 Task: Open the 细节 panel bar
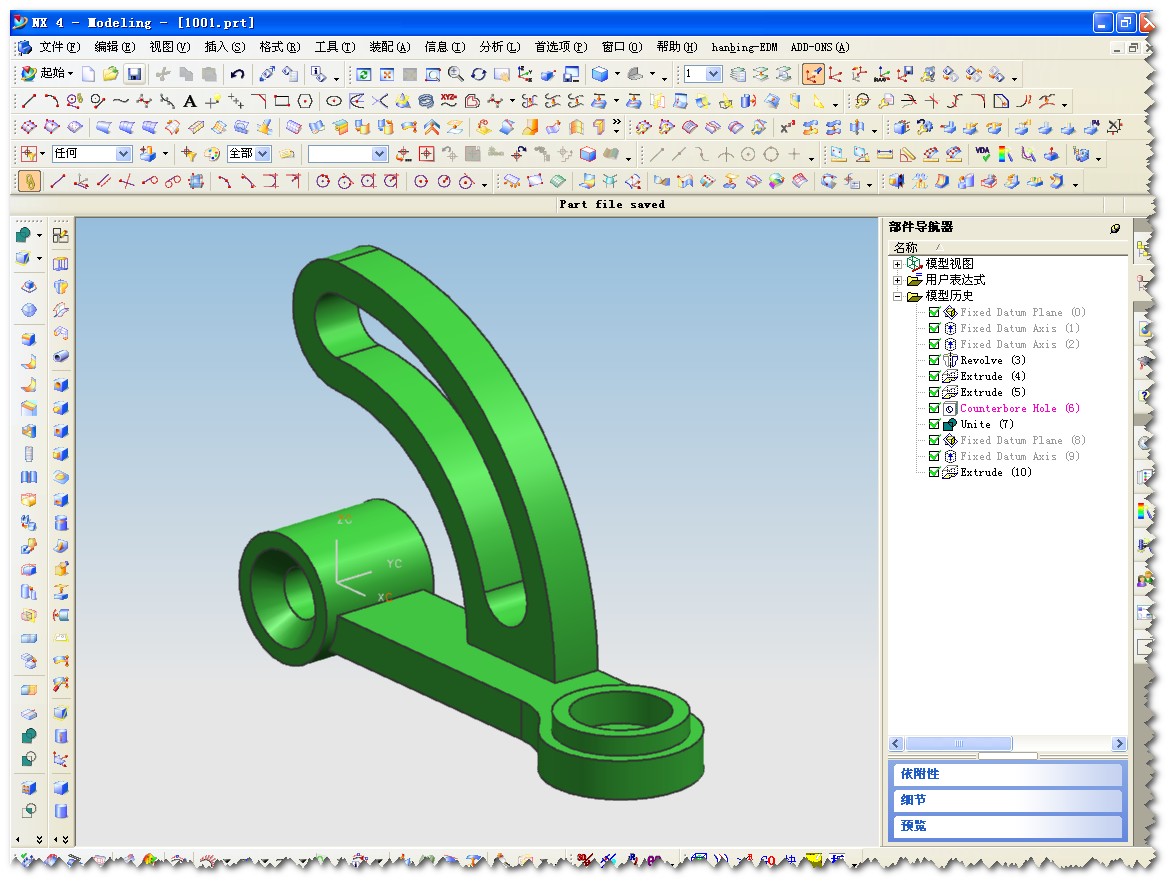click(1008, 800)
